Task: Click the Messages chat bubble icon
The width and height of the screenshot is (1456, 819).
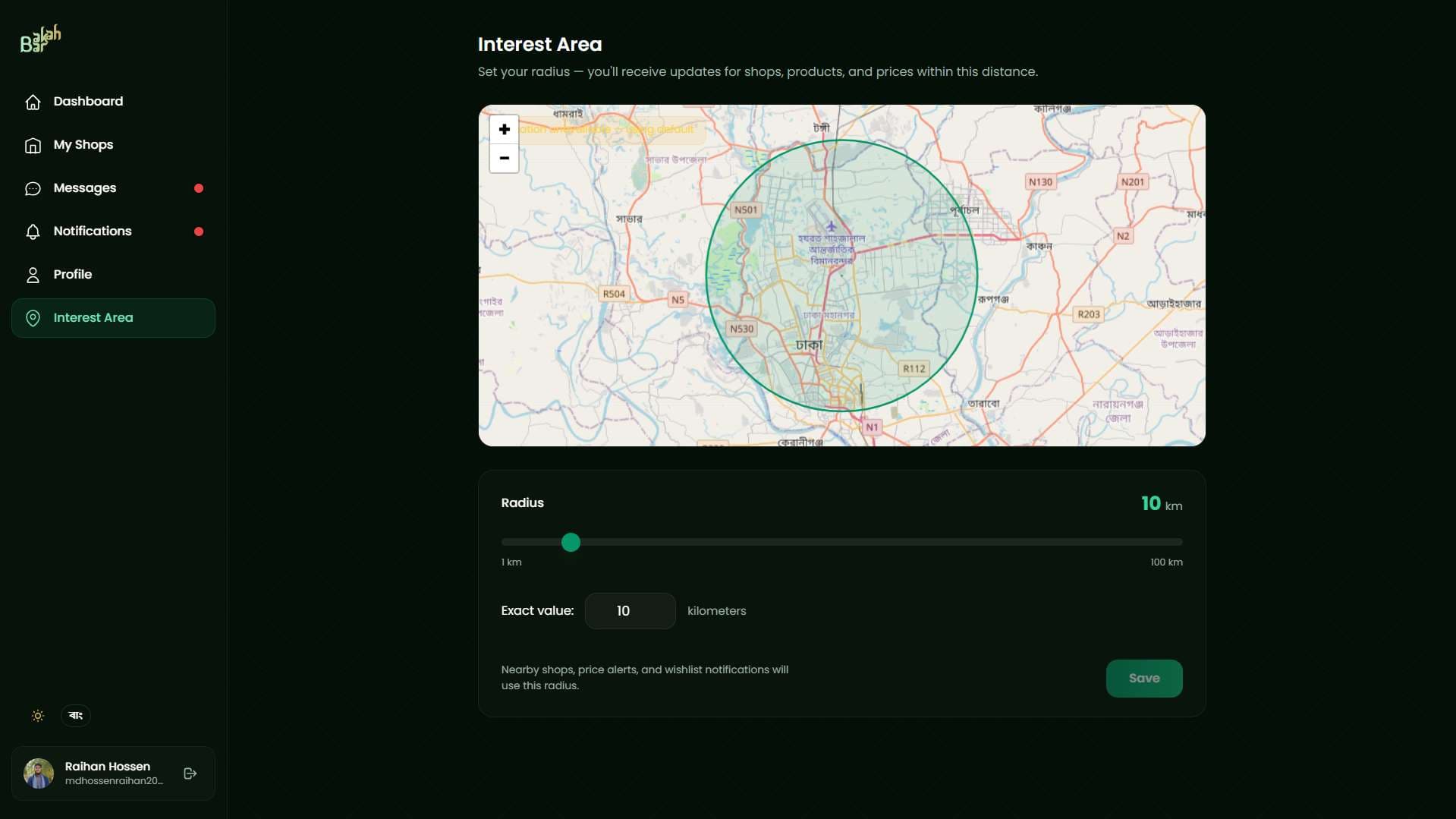Action: point(33,188)
